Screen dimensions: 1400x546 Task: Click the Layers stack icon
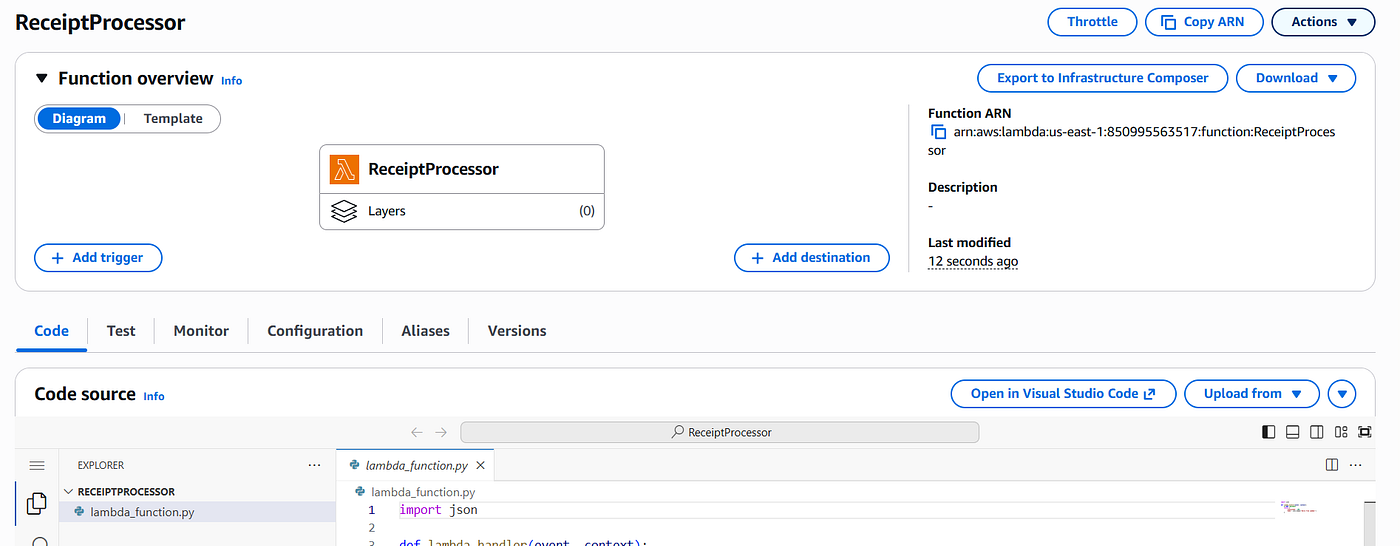coord(344,211)
